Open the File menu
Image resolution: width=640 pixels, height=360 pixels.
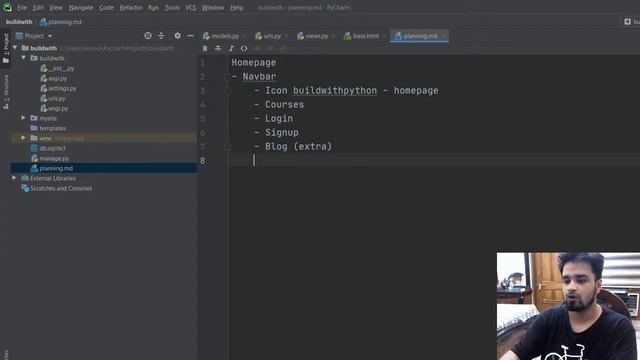click(22, 7)
